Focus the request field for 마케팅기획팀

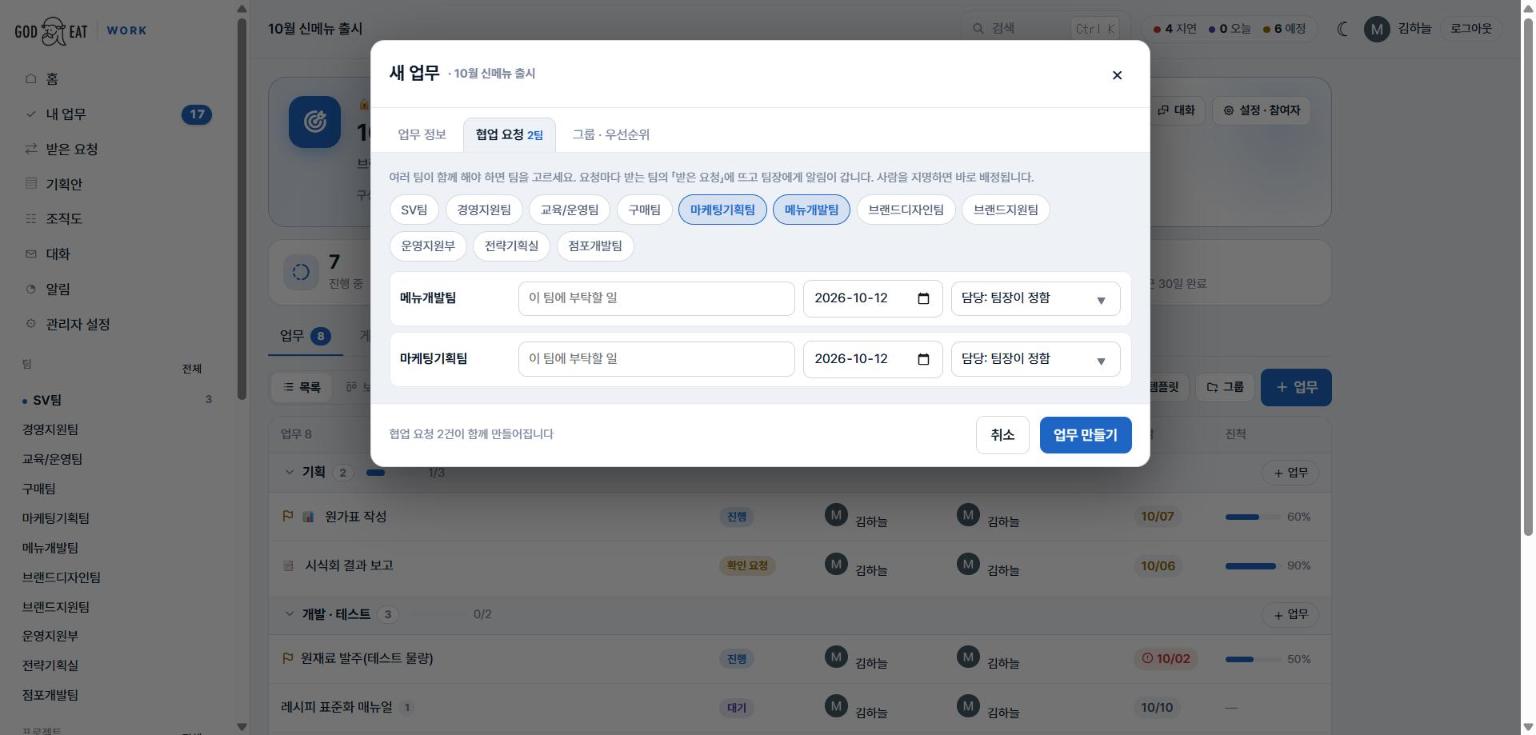(656, 359)
